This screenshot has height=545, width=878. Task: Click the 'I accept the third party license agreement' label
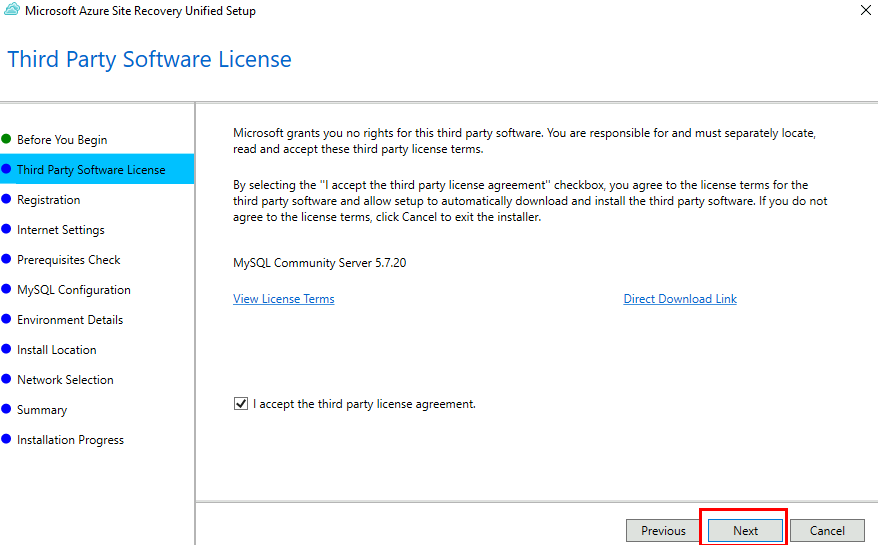[364, 404]
